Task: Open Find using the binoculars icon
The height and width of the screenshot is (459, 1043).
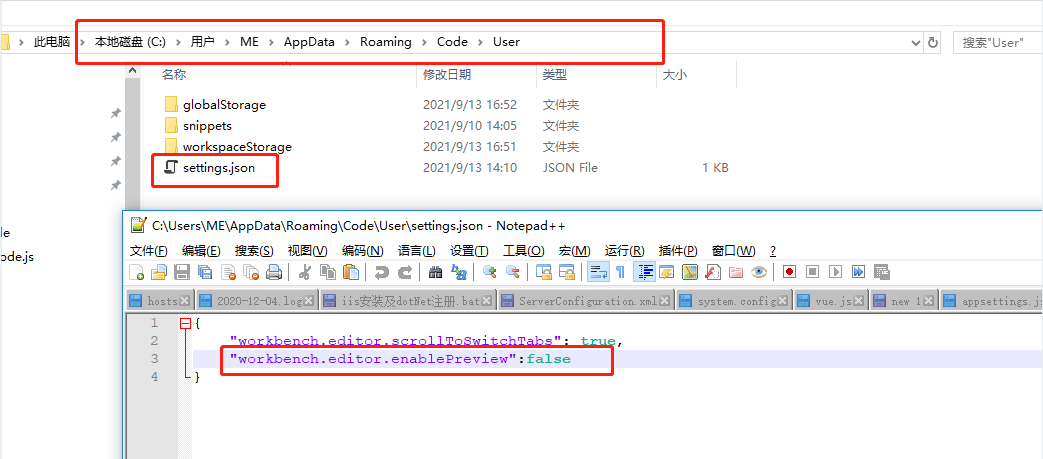Action: click(436, 271)
